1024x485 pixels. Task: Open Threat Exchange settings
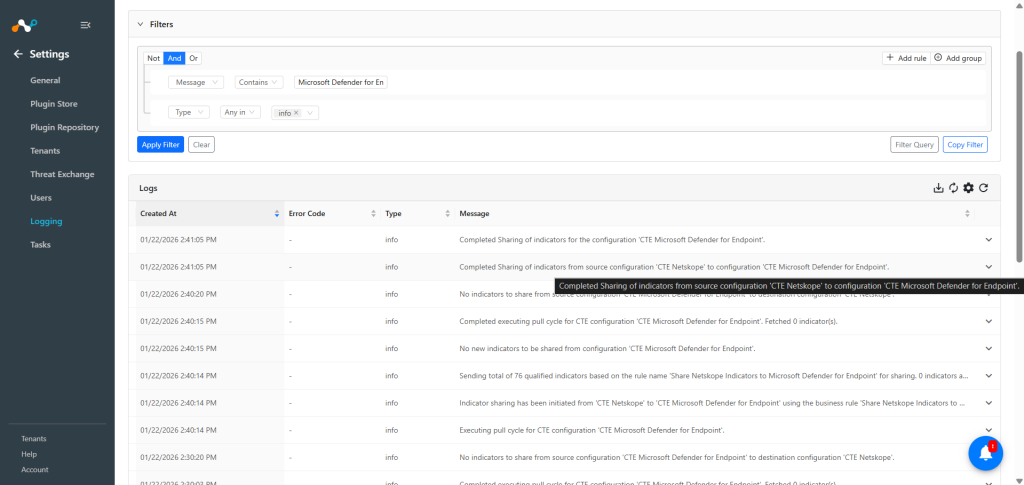(62, 174)
